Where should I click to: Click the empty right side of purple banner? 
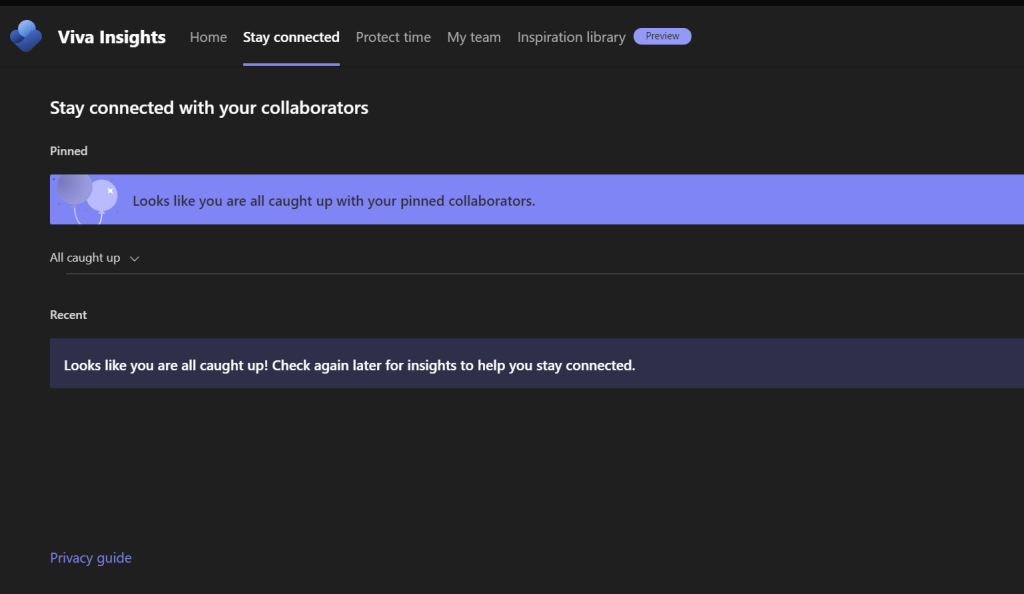click(800, 200)
